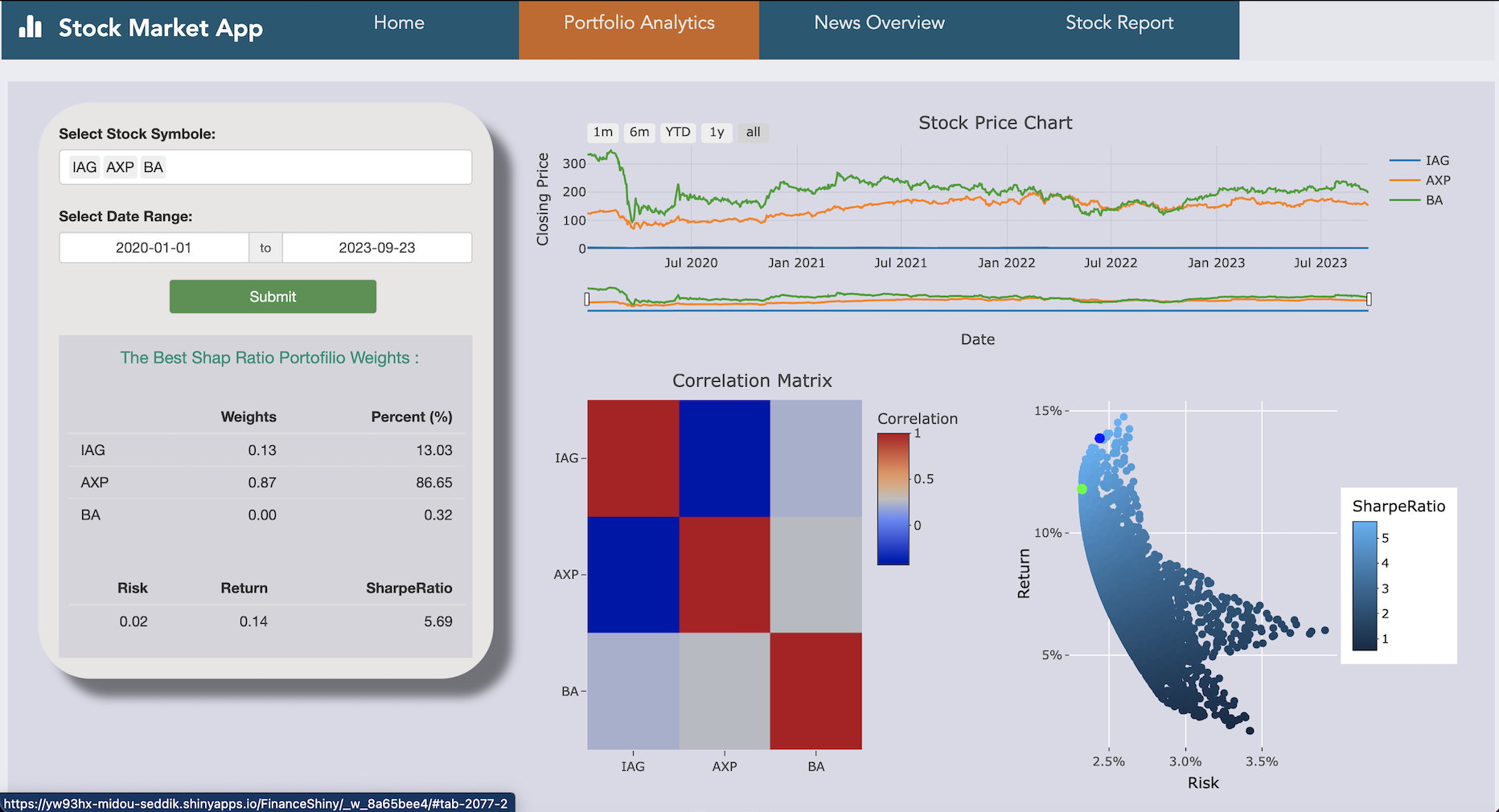
Task: Click the IAG row label in weights table
Action: tap(92, 450)
